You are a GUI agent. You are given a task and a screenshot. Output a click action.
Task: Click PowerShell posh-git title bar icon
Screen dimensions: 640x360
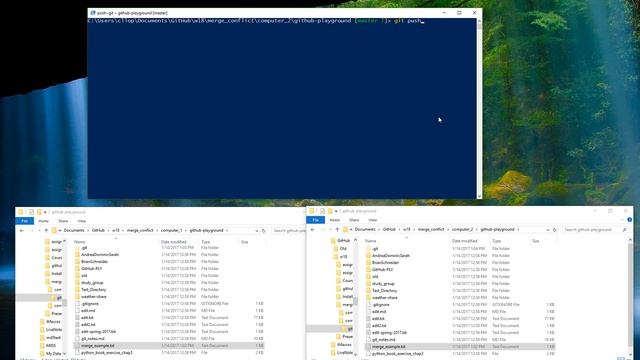[x=93, y=13]
